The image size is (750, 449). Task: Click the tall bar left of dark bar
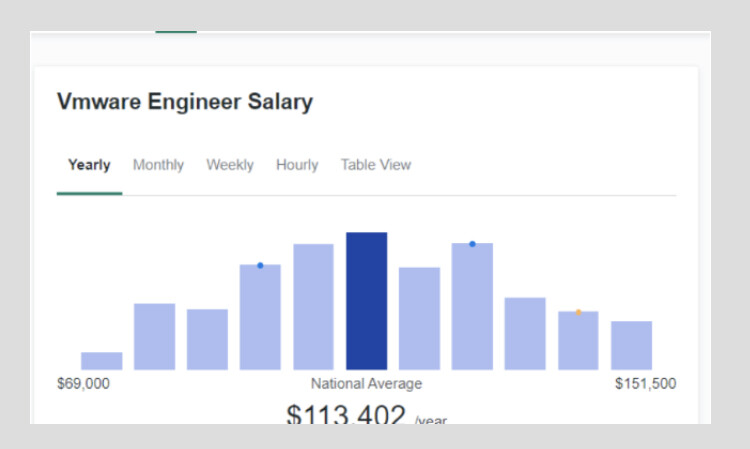click(313, 307)
